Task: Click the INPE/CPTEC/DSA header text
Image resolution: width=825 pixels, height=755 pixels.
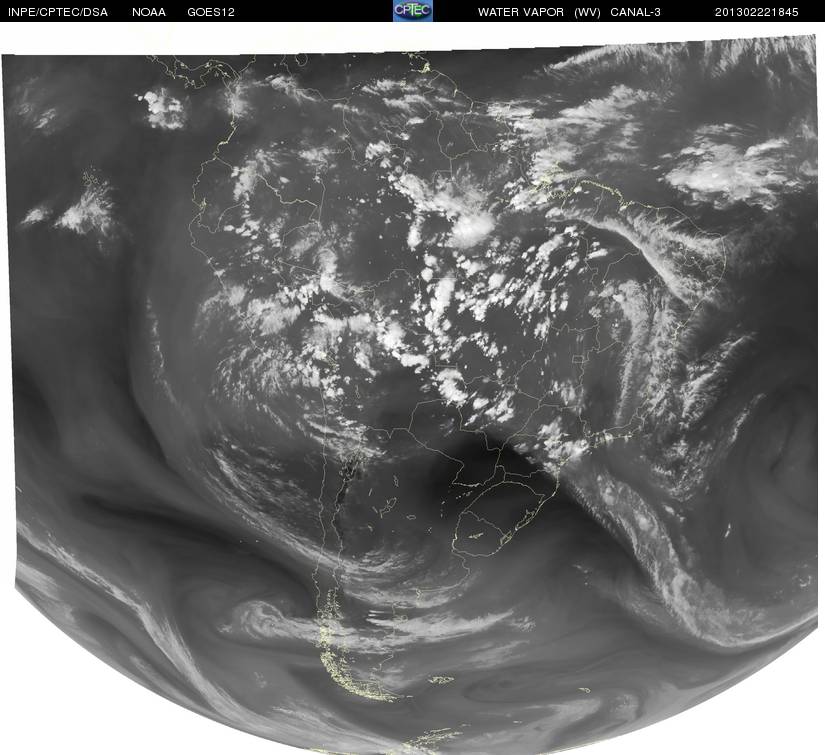Action: click(x=58, y=12)
